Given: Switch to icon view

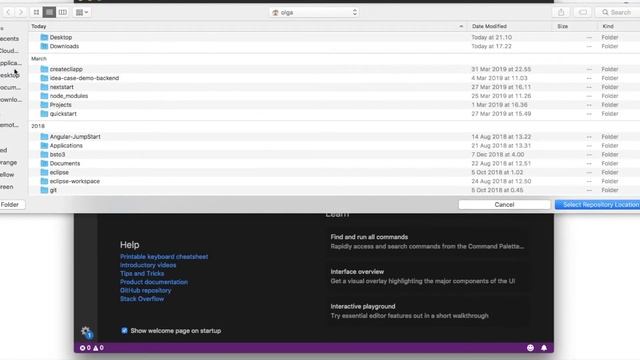Looking at the screenshot, I should tap(36, 12).
